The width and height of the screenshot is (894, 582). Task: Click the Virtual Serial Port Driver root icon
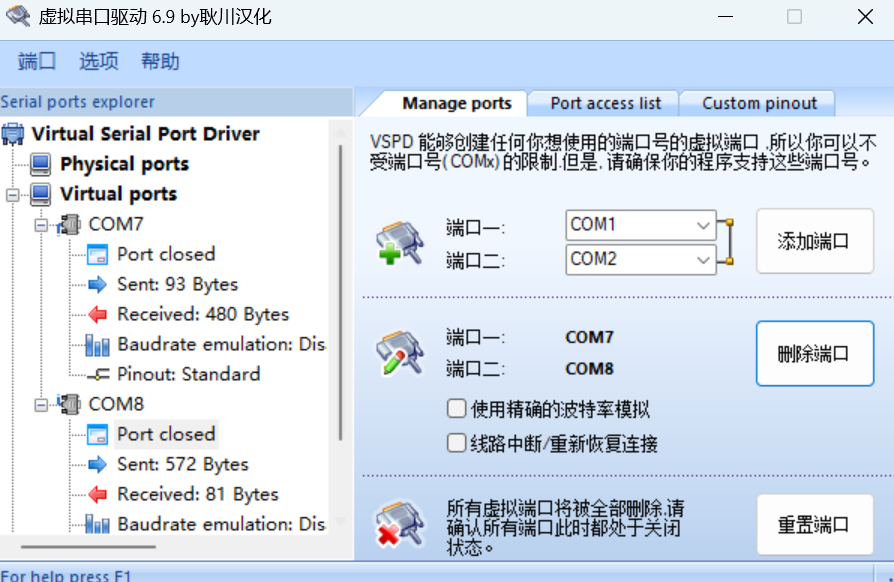13,134
